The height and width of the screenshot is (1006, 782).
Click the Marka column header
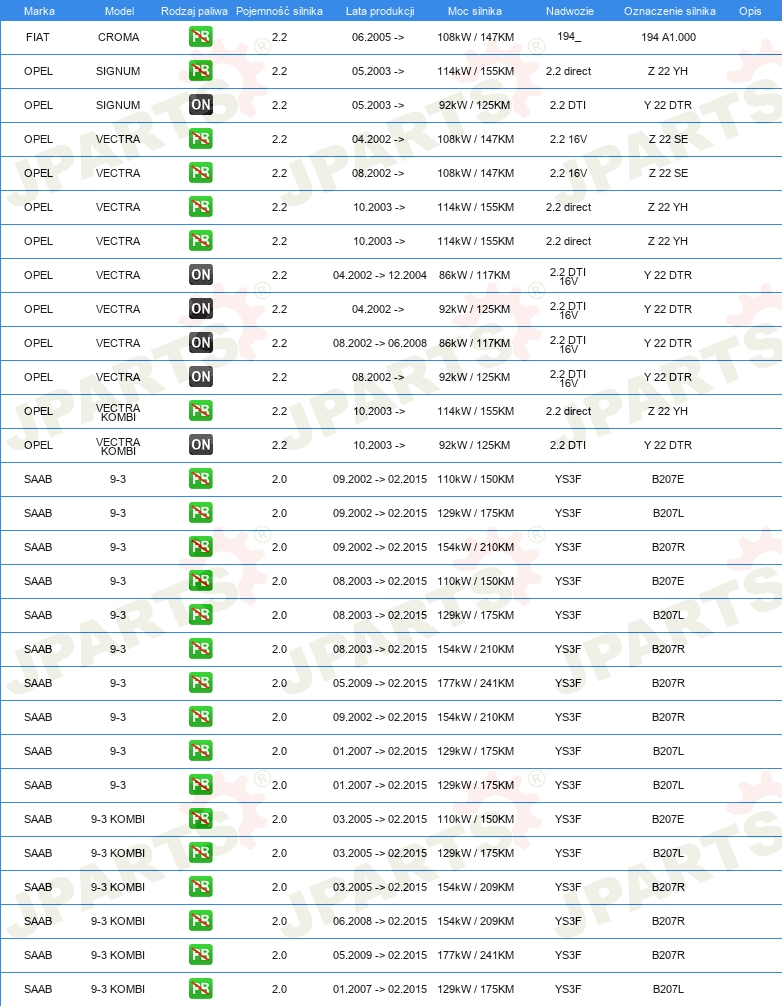coord(39,11)
